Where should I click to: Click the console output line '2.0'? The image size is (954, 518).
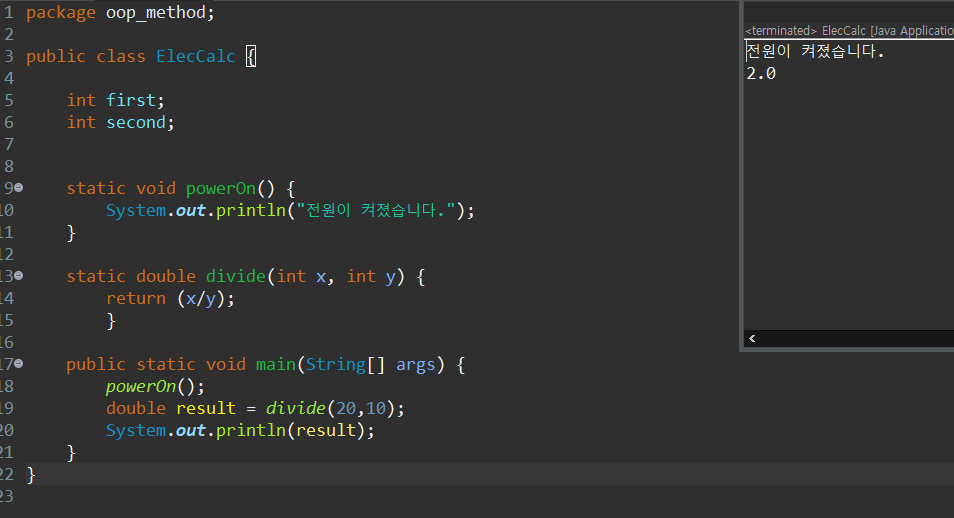click(x=761, y=74)
